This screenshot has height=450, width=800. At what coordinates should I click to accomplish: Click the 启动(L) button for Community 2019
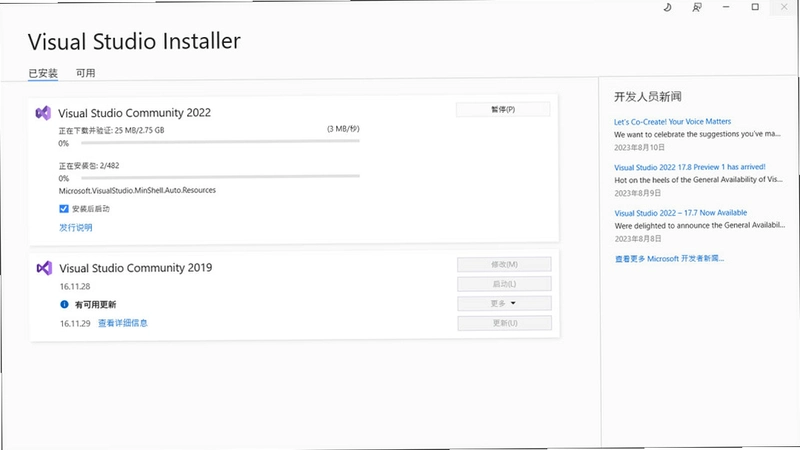coord(504,284)
